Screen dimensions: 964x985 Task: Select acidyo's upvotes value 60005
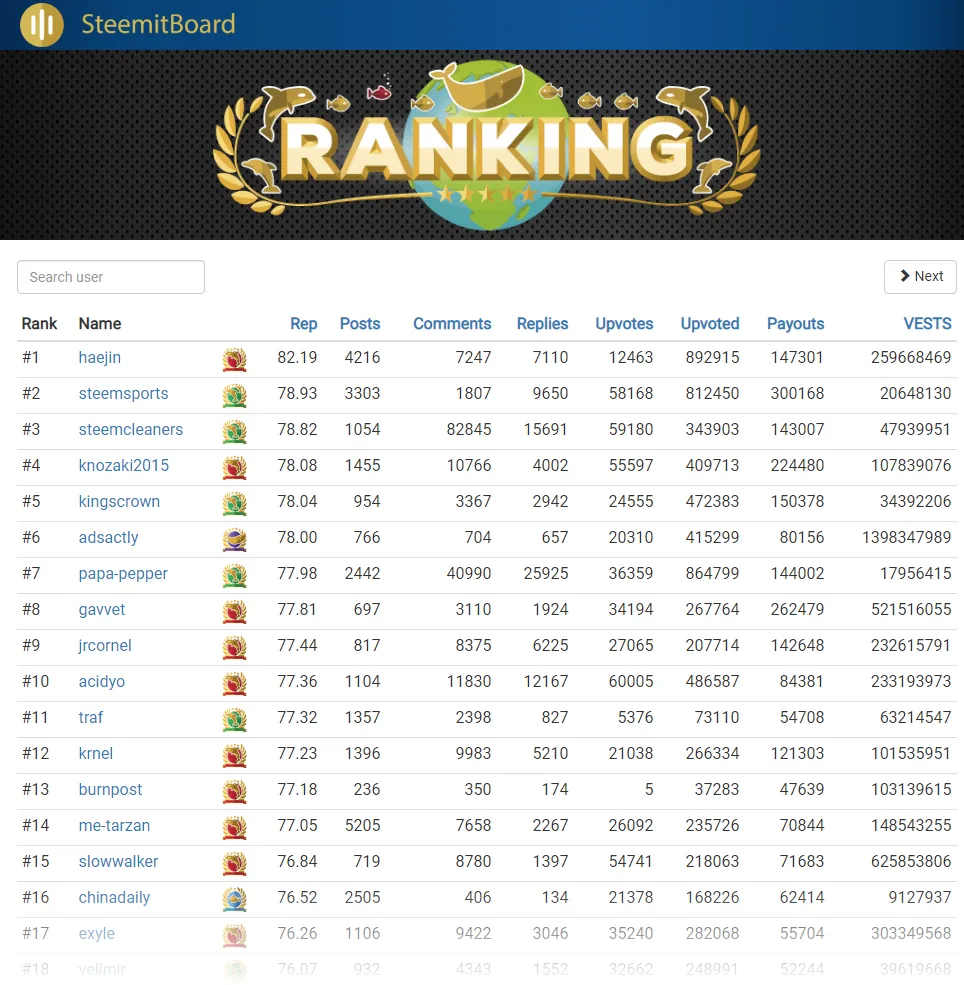click(x=631, y=682)
